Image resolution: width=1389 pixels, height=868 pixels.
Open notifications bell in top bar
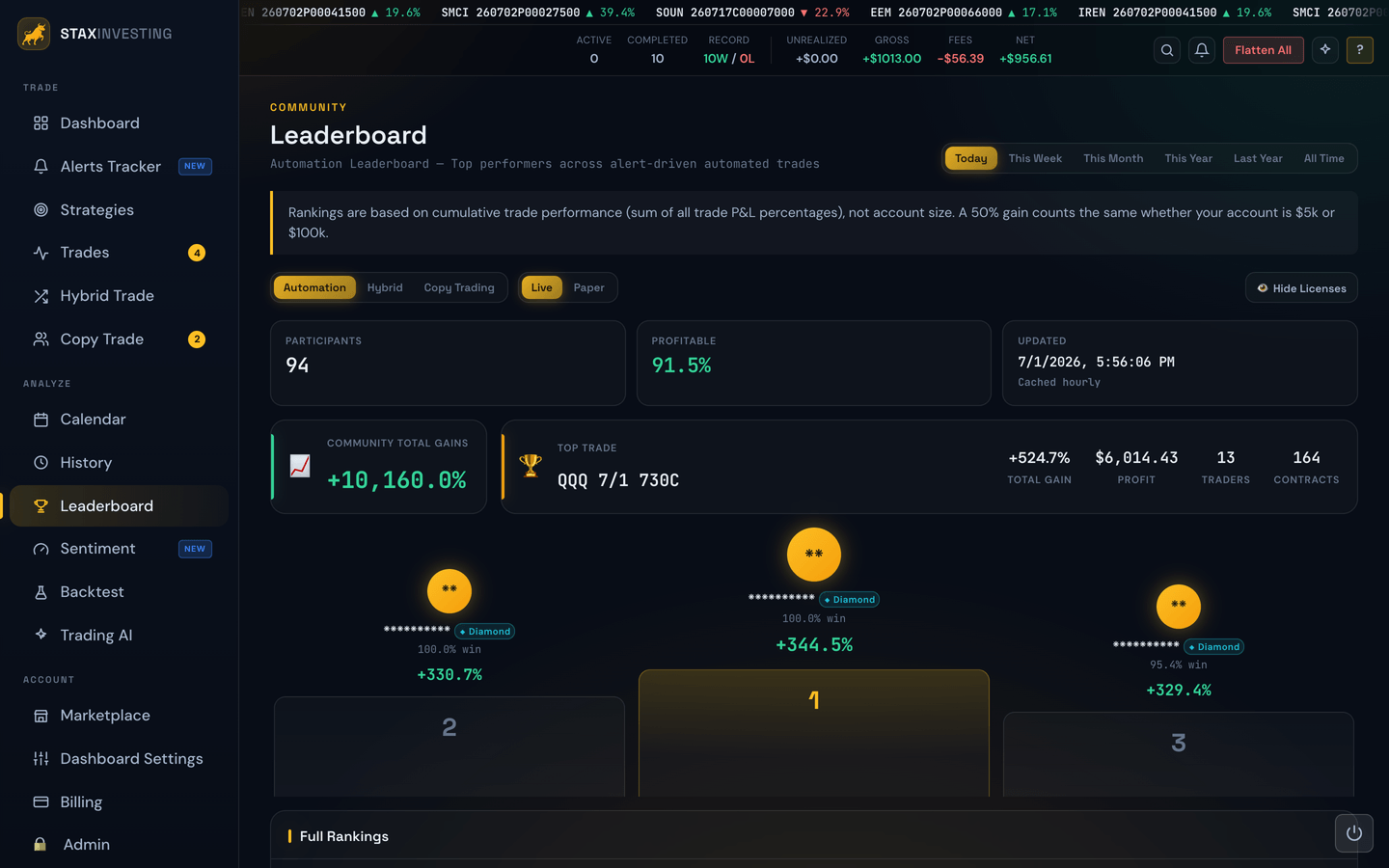1202,50
